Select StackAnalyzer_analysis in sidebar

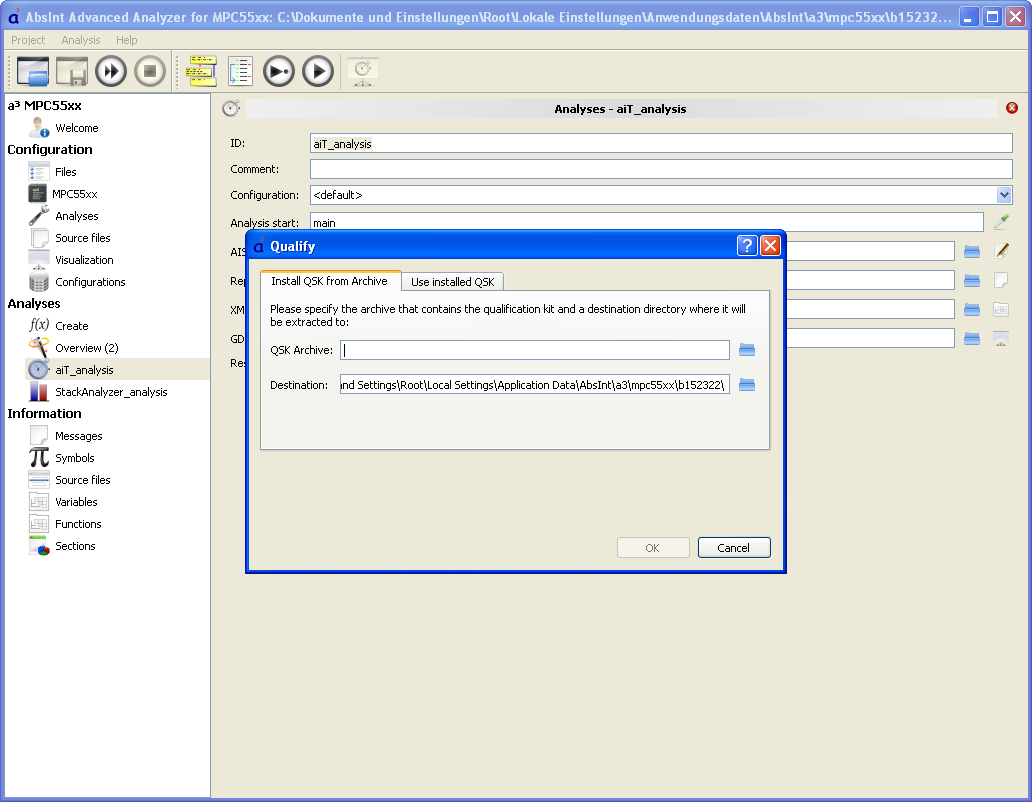coord(111,391)
